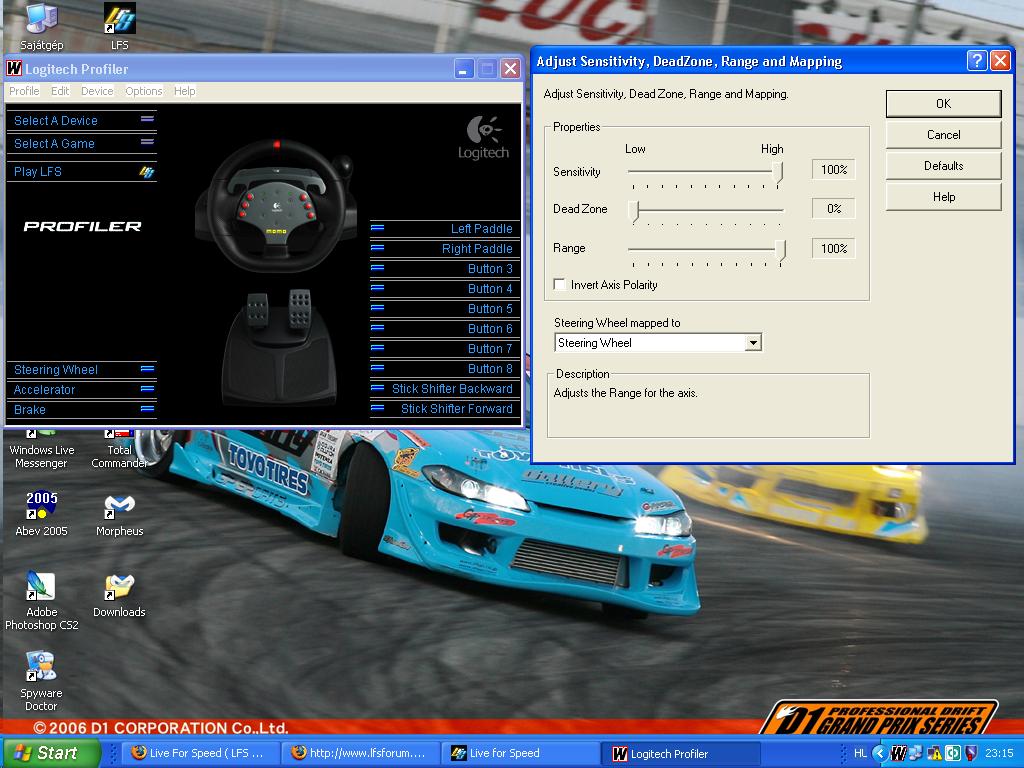The height and width of the screenshot is (768, 1024).
Task: Open the Windows Start menu
Action: [52, 753]
